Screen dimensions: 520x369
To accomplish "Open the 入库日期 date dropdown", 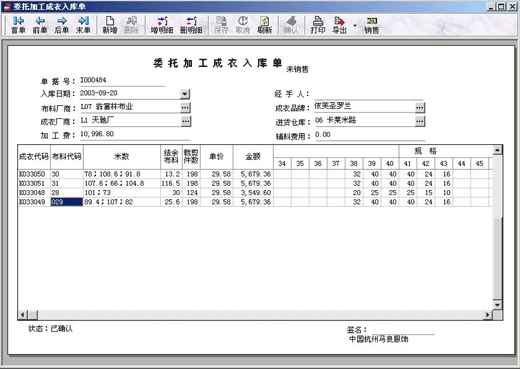I will click(x=185, y=94).
